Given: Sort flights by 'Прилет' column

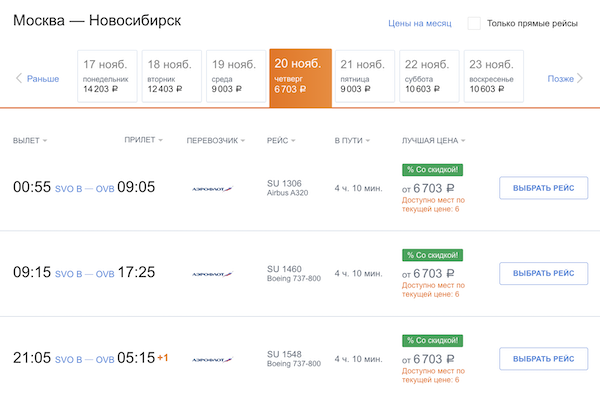Looking at the screenshot, I should tap(143, 141).
